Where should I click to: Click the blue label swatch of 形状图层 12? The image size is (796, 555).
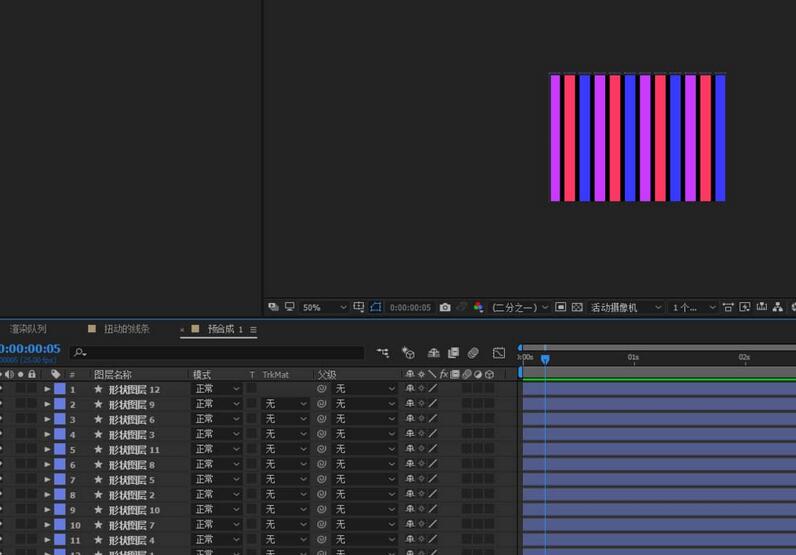[60, 389]
